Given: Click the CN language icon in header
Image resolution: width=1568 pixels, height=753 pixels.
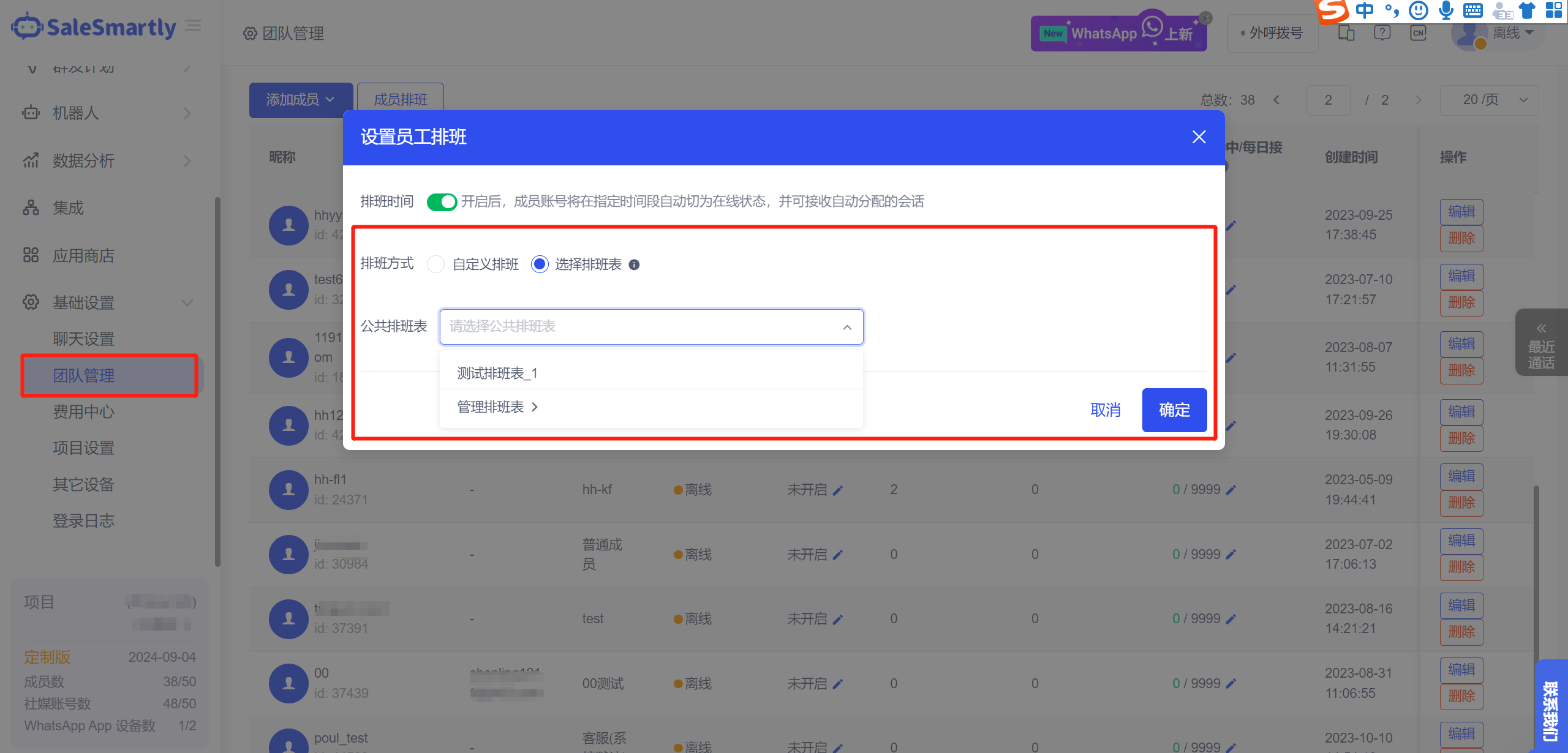Looking at the screenshot, I should coord(1418,33).
